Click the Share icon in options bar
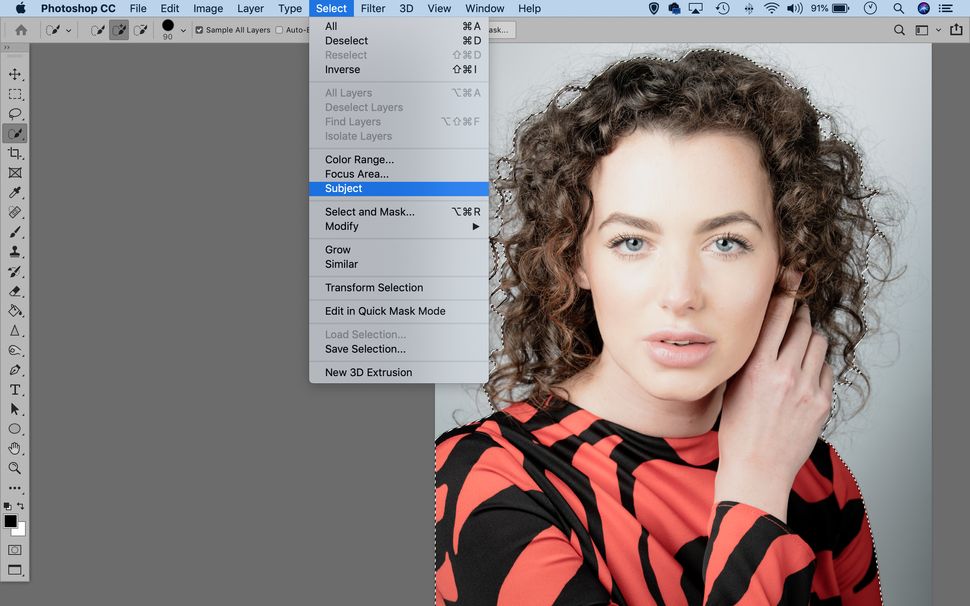 (956, 30)
